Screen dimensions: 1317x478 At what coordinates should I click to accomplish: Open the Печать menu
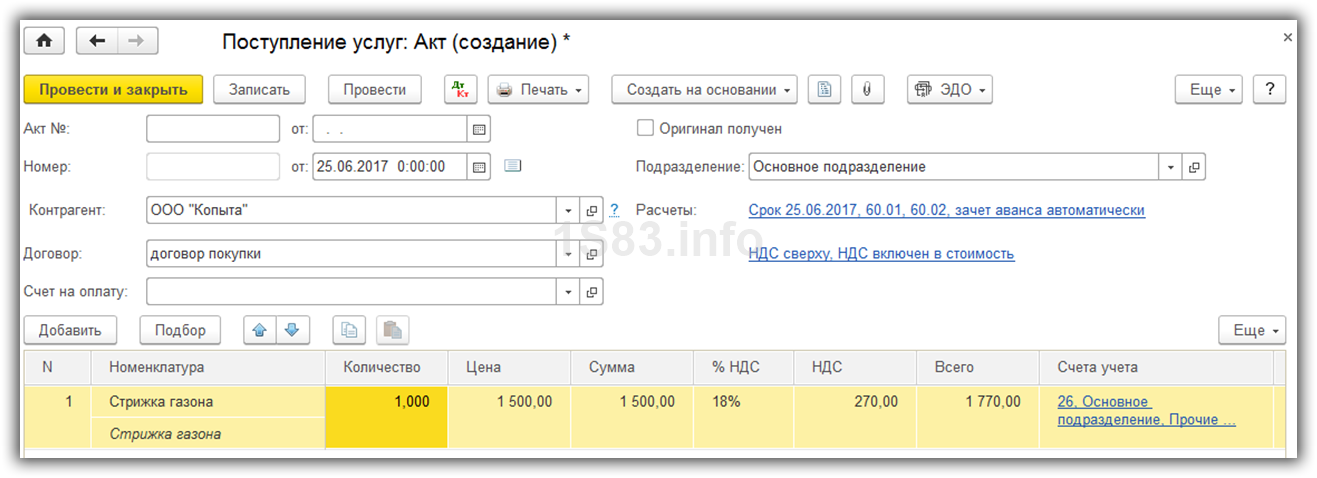click(x=538, y=89)
